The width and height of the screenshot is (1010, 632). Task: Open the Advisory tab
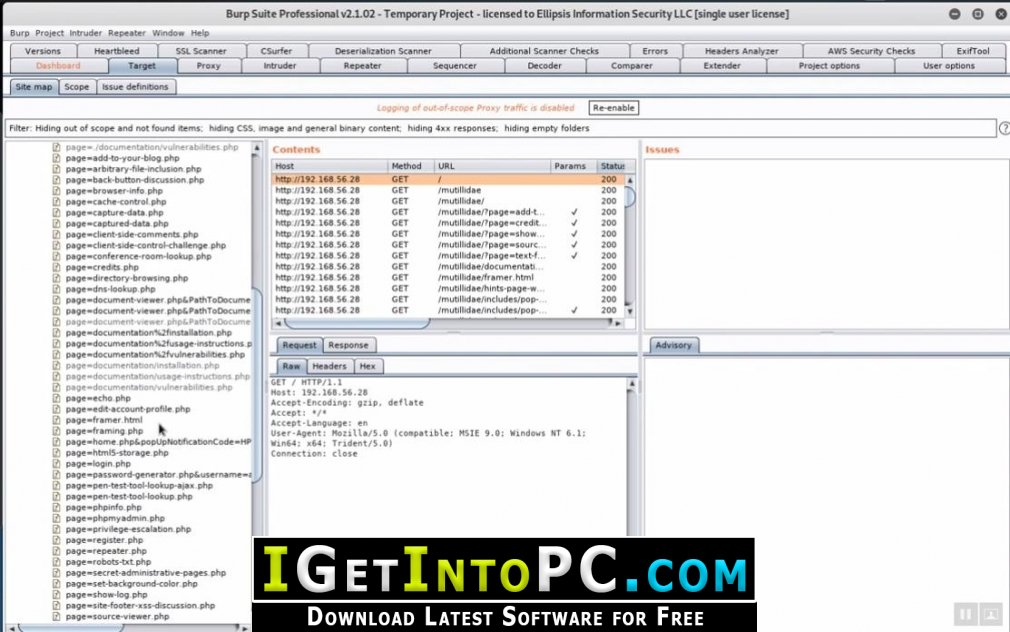pos(674,345)
